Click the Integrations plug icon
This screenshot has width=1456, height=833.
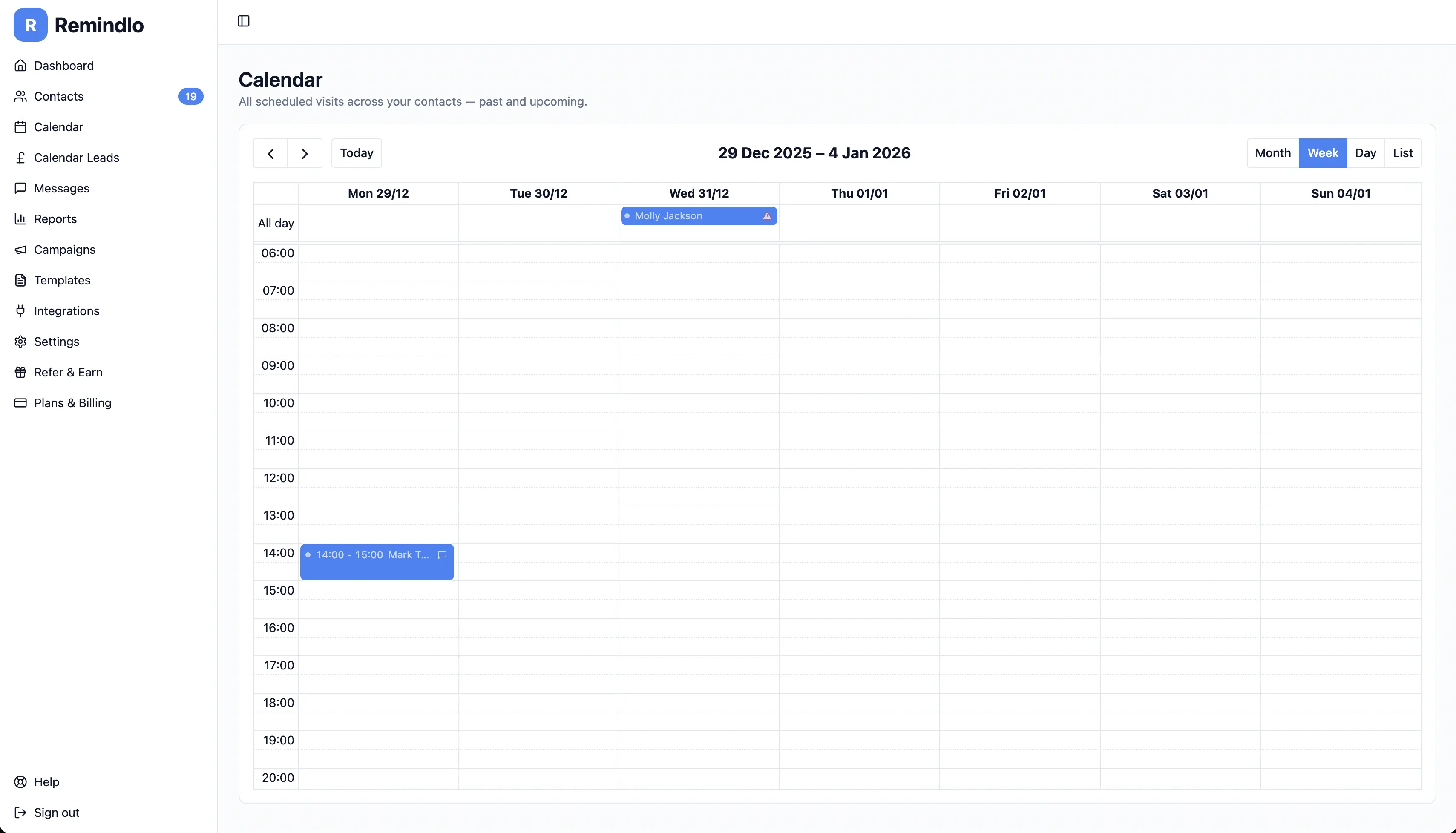20,310
